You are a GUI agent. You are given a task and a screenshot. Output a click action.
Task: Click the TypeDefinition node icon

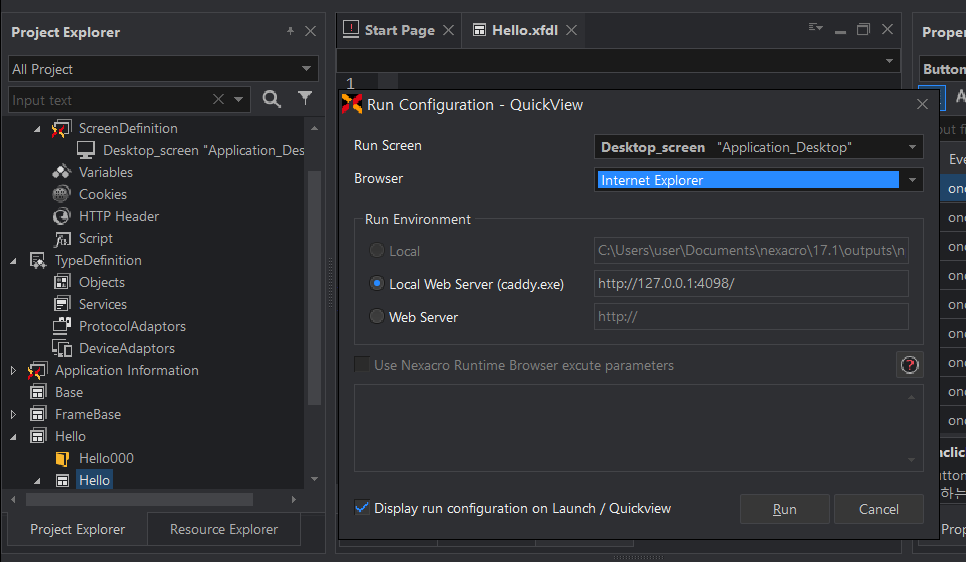[38, 261]
